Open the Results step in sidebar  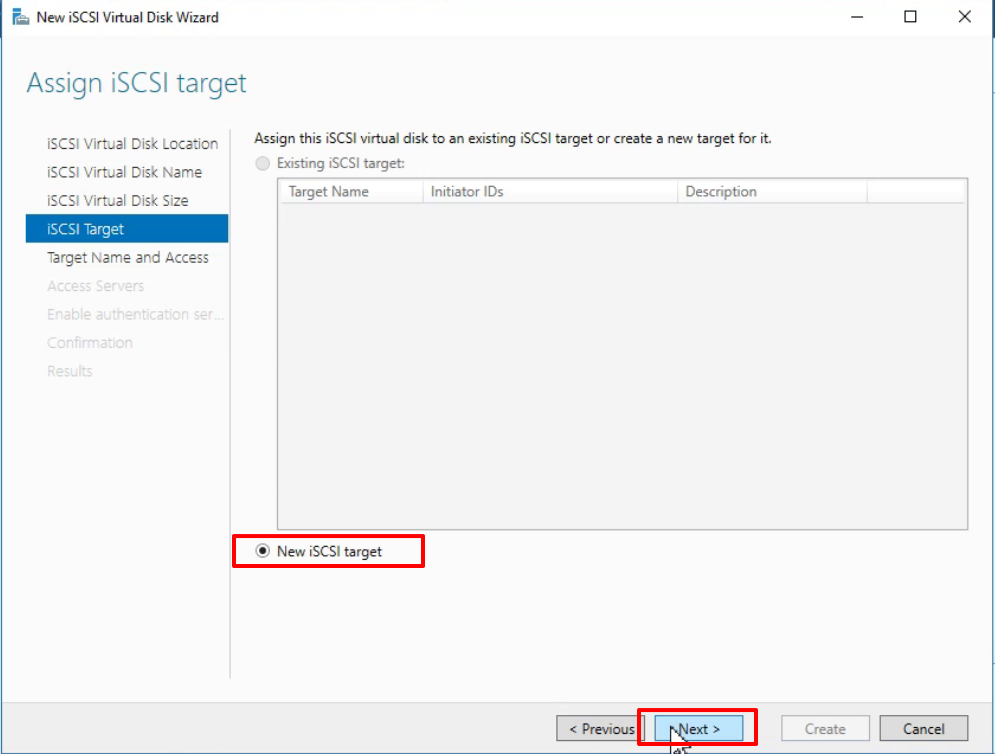point(69,371)
